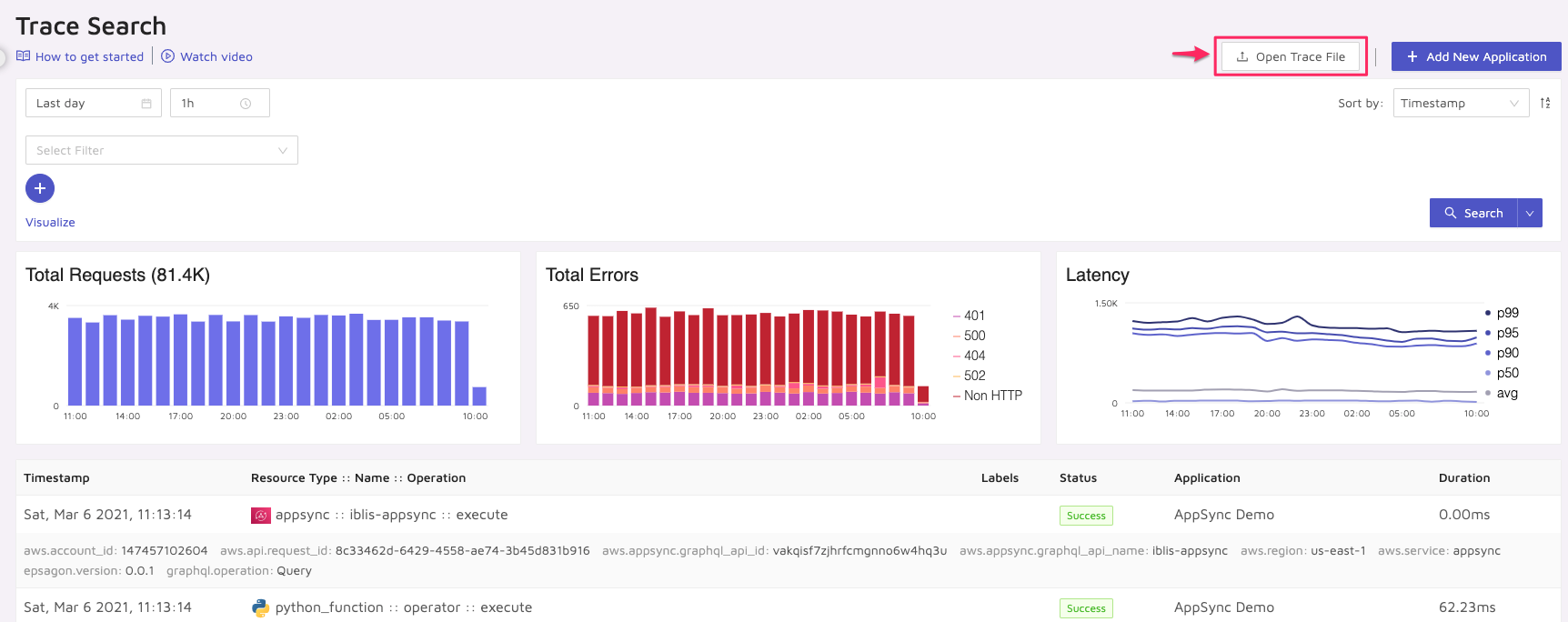Toggle the 401 series in Total Errors legend

pyautogui.click(x=970, y=316)
